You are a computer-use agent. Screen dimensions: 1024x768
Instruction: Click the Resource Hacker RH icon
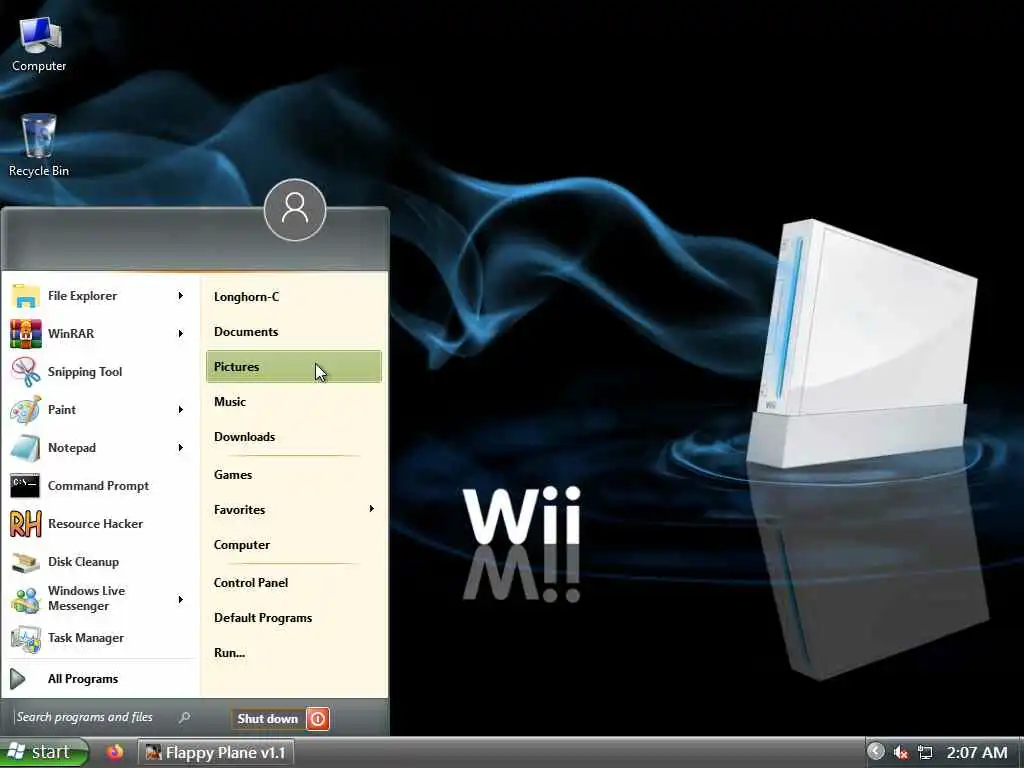click(25, 524)
